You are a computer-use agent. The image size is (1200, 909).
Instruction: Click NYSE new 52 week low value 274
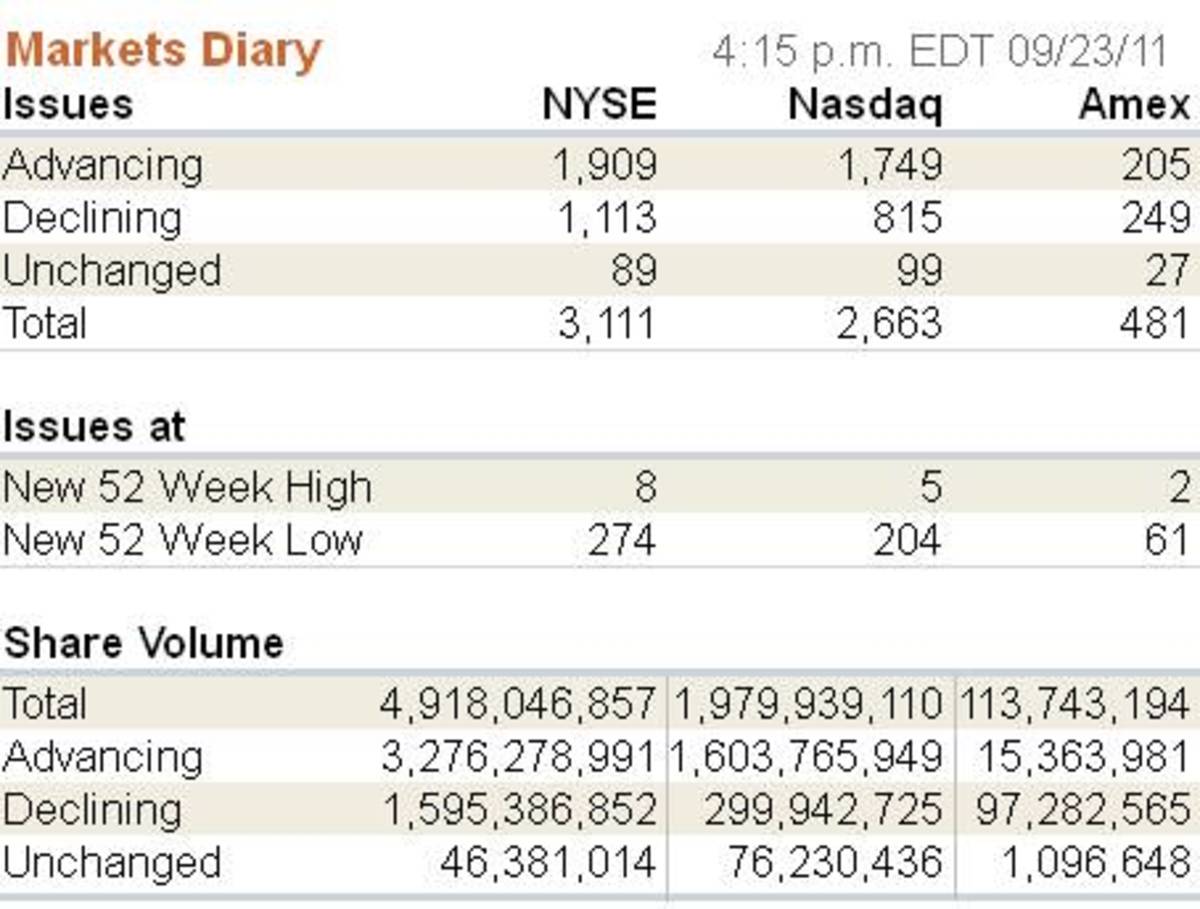coord(621,541)
